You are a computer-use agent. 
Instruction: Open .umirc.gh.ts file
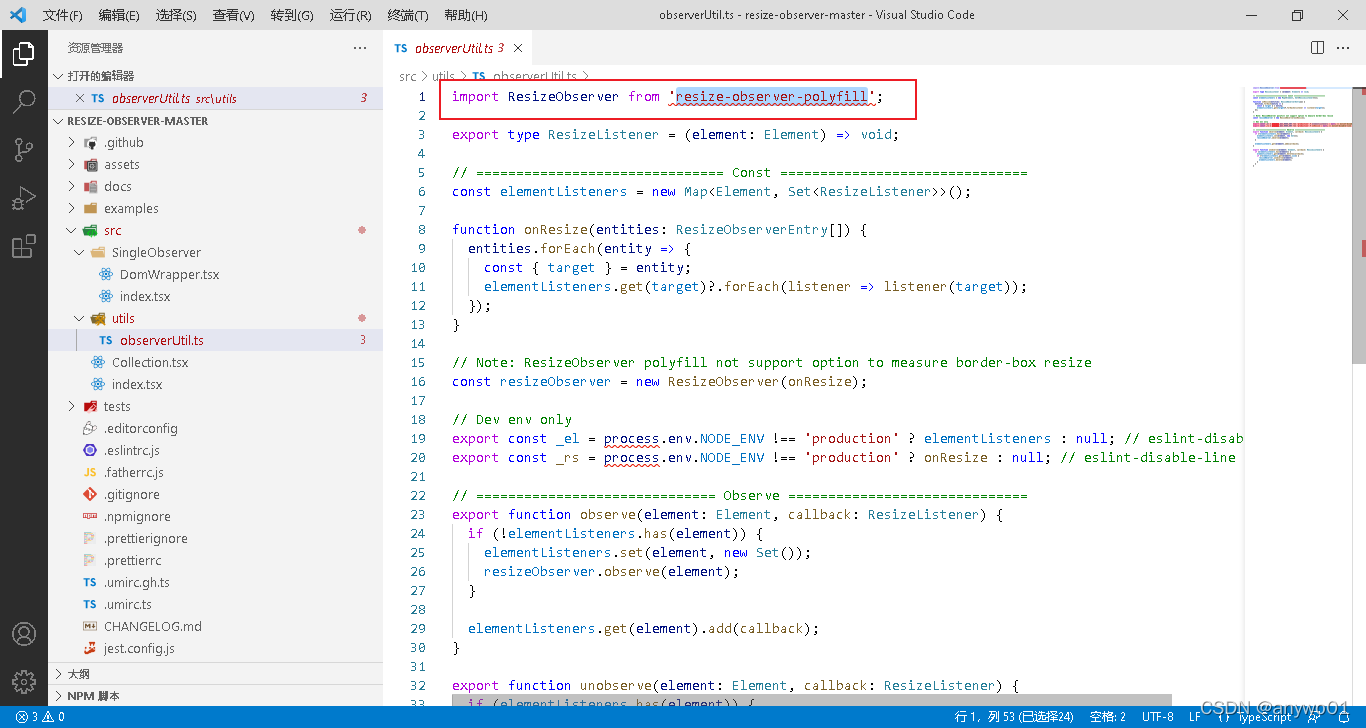215,582
